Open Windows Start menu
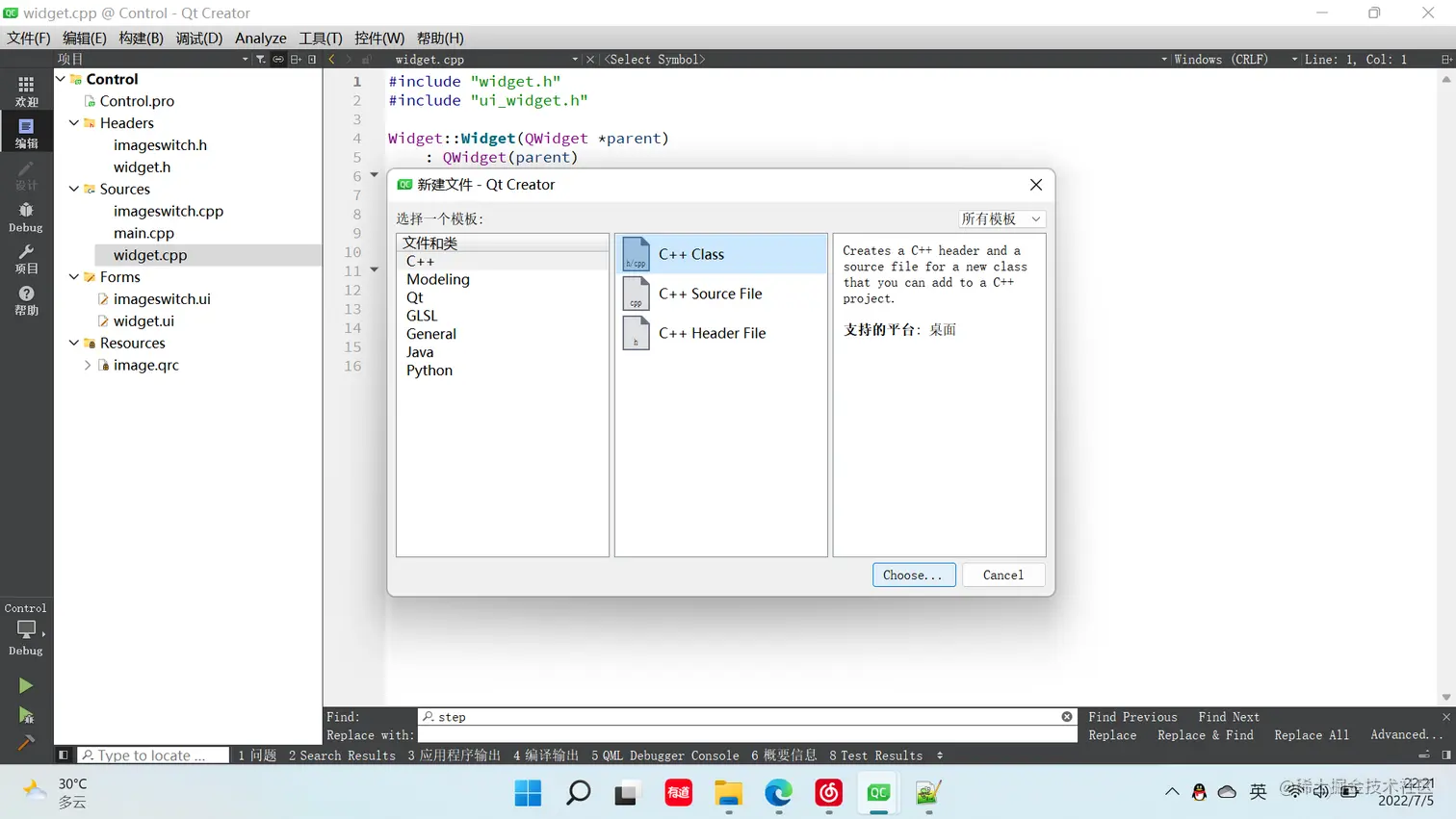This screenshot has height=819, width=1456. point(528,793)
